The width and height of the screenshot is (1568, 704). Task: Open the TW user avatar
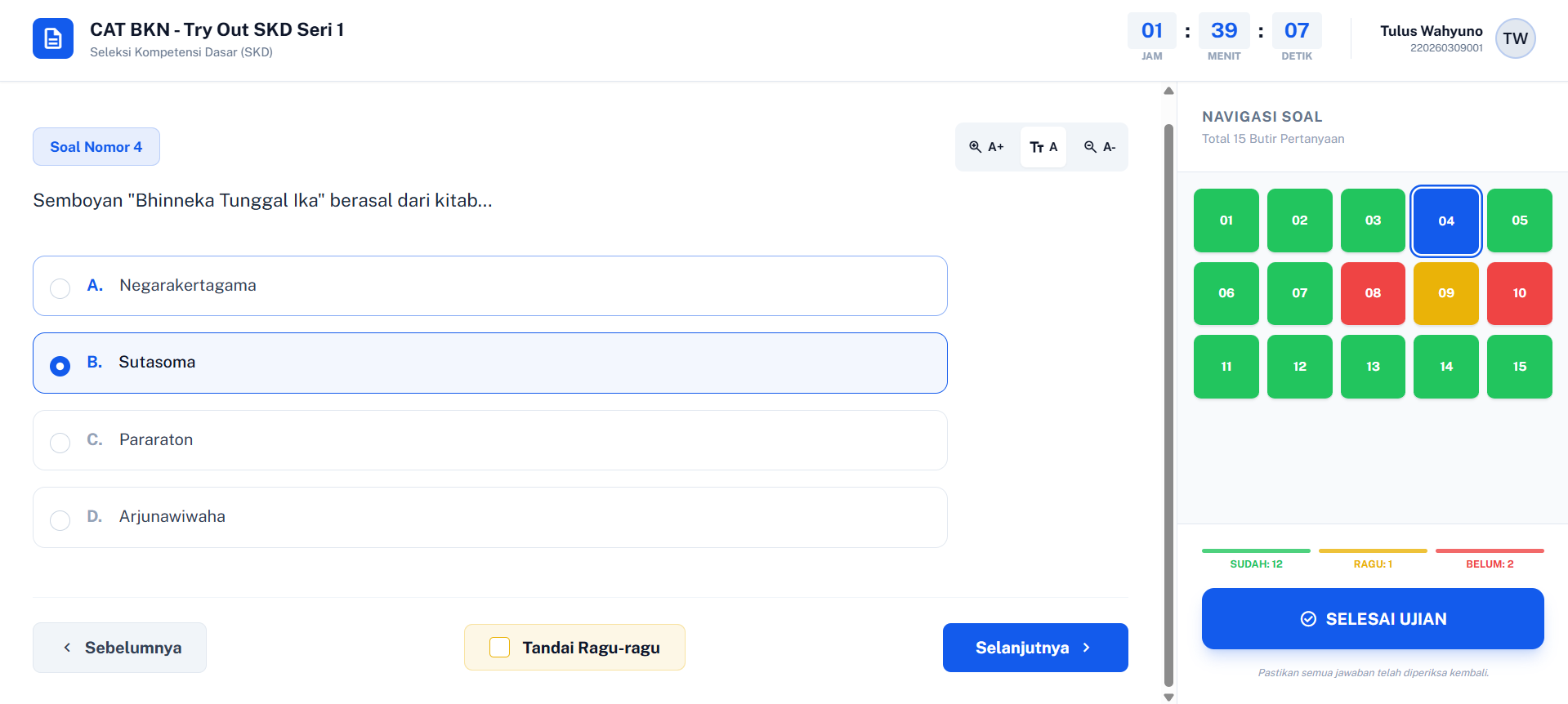pyautogui.click(x=1515, y=38)
